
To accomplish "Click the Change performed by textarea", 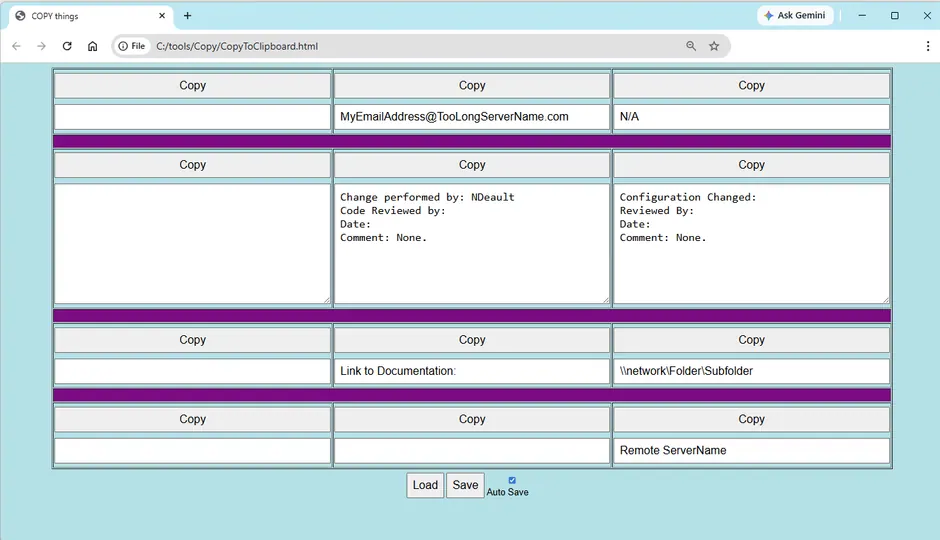I will 472,244.
